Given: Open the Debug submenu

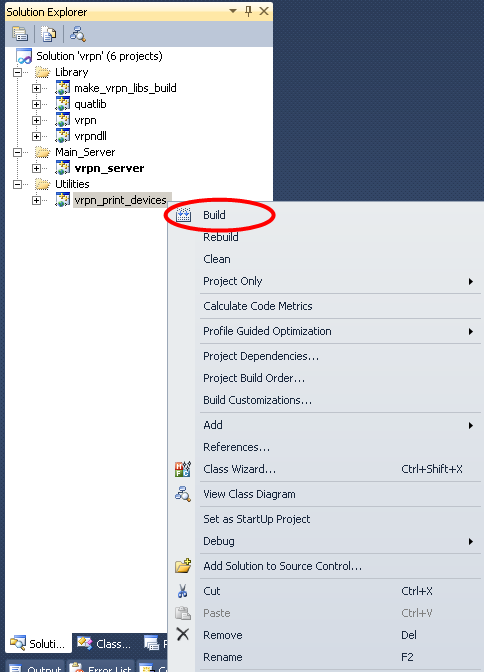Looking at the screenshot, I should click(326, 541).
